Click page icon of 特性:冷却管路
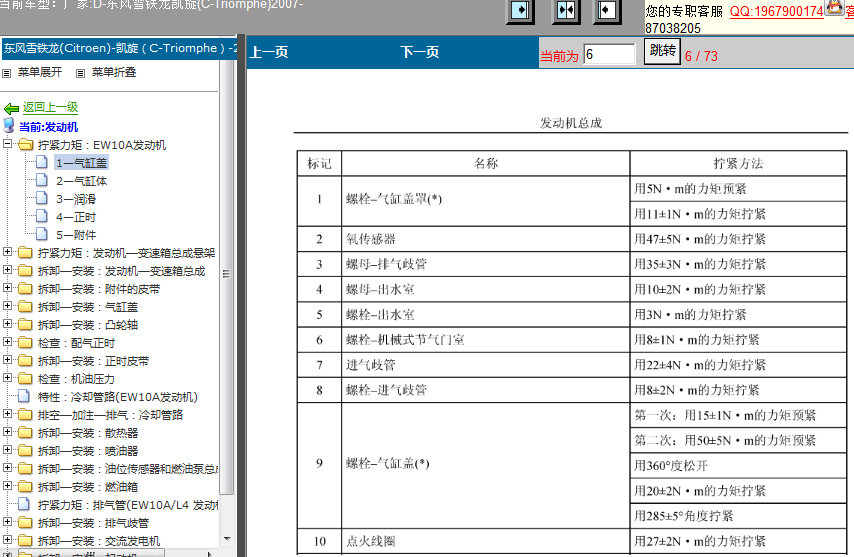Image resolution: width=854 pixels, height=557 pixels. pos(24,396)
